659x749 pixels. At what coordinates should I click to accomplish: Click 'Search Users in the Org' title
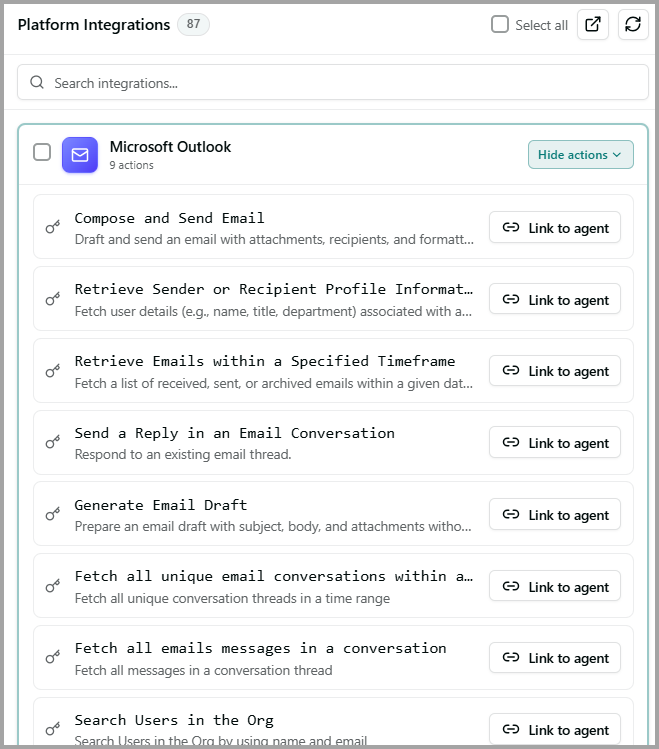pyautogui.click(x=174, y=720)
